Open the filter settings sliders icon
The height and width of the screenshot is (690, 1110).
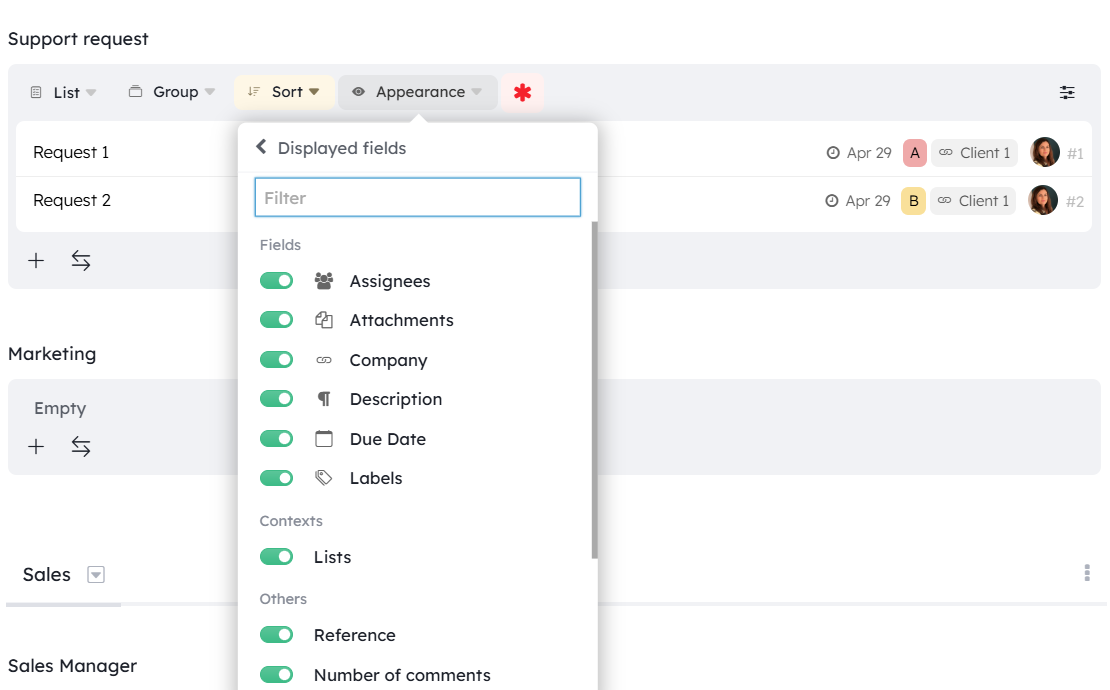[x=1067, y=92]
